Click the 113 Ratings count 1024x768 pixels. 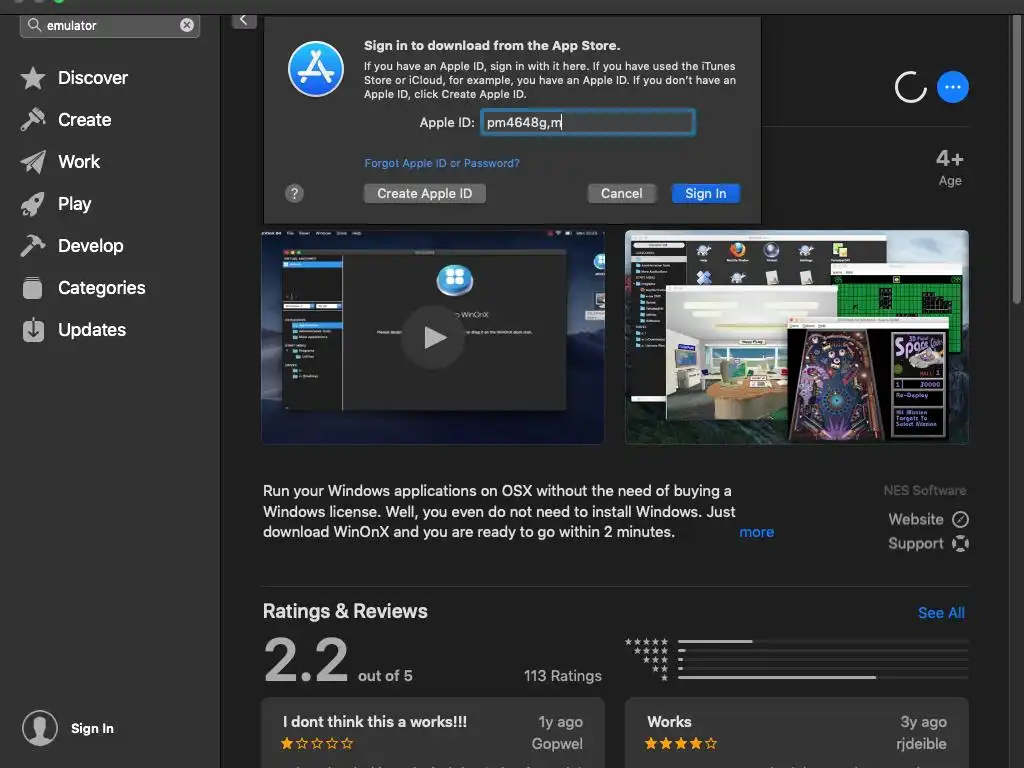[x=562, y=676]
